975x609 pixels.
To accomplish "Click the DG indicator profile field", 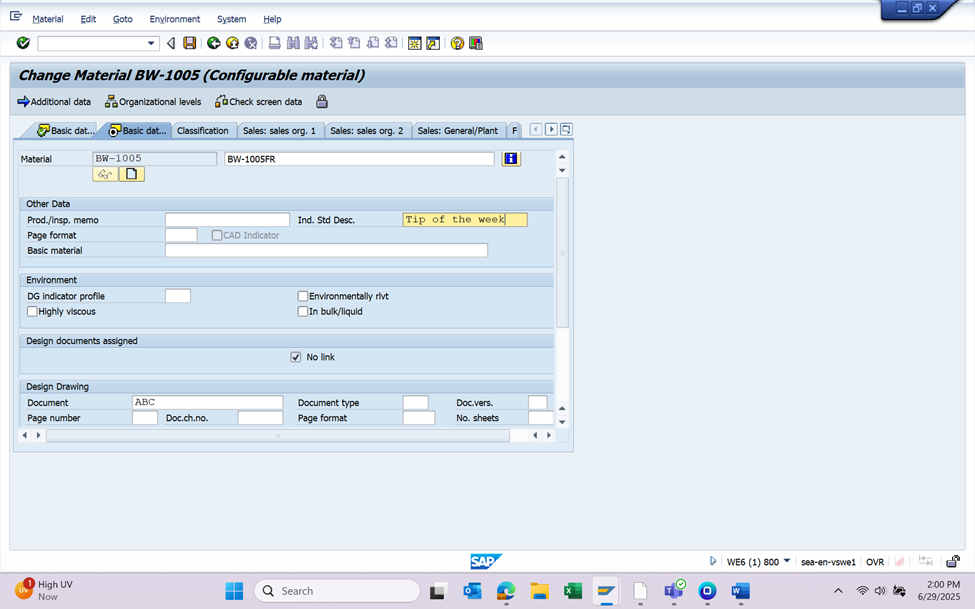I will coord(178,296).
